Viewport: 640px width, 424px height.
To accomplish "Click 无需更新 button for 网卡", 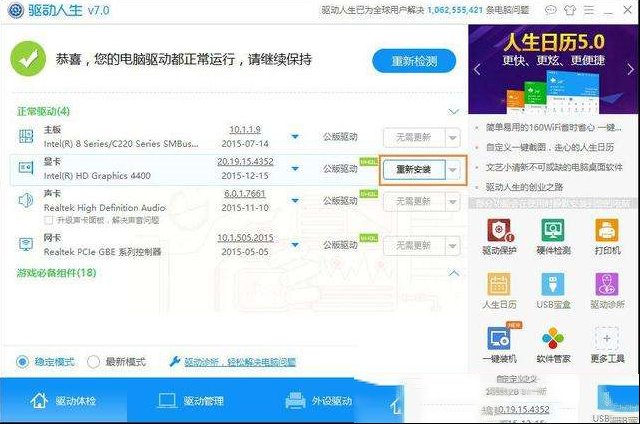I will 414,246.
